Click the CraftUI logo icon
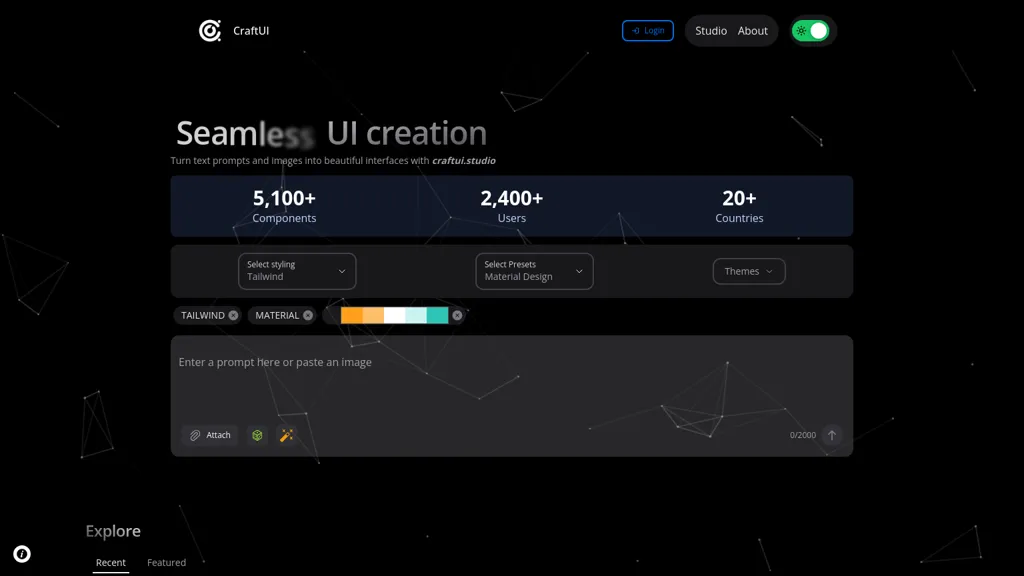 point(210,31)
